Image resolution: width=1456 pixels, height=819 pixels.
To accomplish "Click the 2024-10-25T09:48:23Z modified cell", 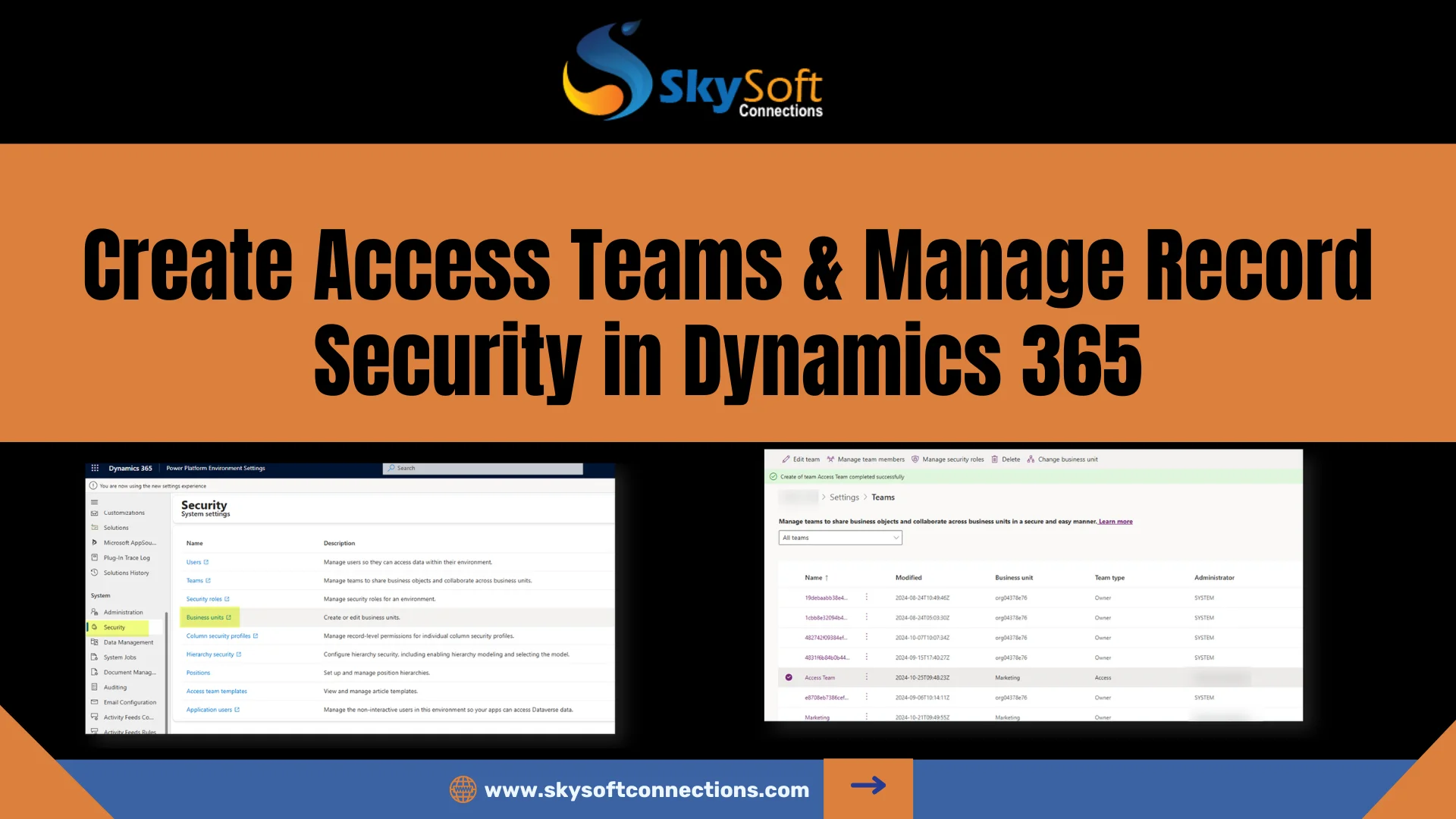I will click(x=922, y=678).
